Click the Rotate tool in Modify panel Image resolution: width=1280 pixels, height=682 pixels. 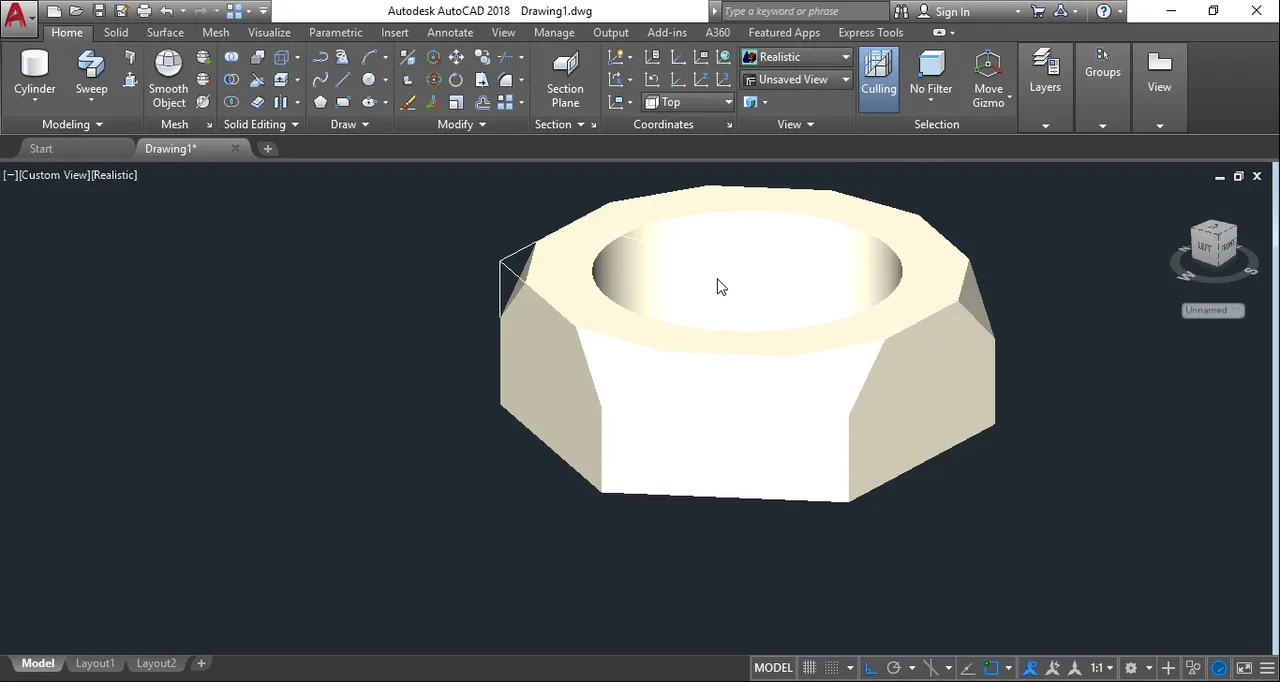456,80
